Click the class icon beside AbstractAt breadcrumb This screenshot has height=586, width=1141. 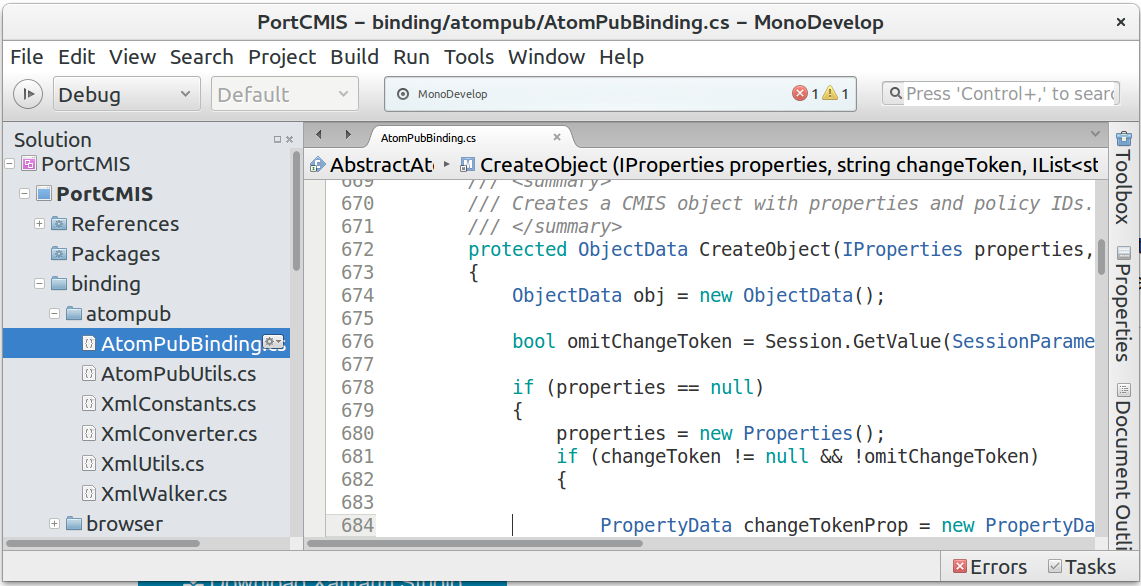coord(317,165)
